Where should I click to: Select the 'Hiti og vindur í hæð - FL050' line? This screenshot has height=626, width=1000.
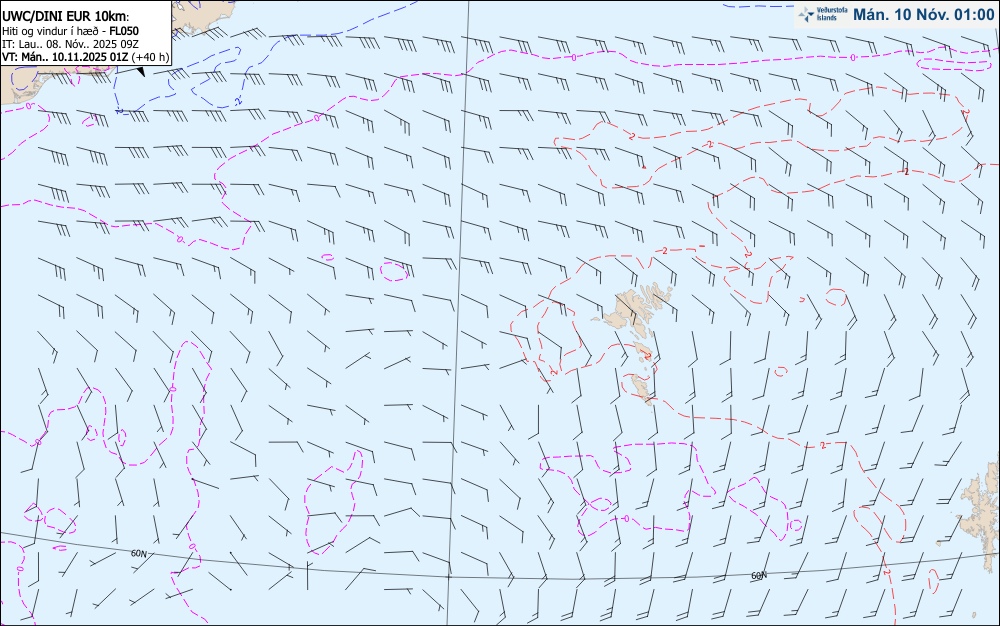point(70,31)
